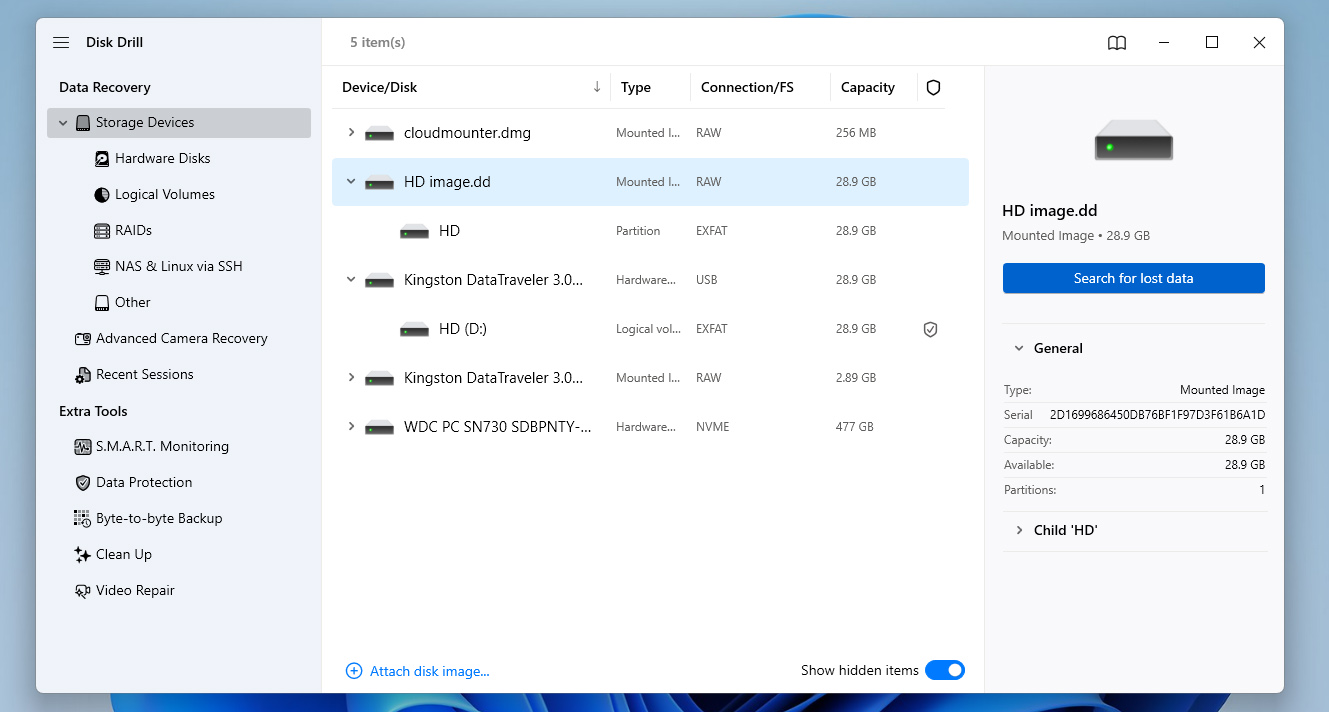Screen dimensions: 1329x712
Task: Click the Hardware Disks icon
Action: [102, 159]
